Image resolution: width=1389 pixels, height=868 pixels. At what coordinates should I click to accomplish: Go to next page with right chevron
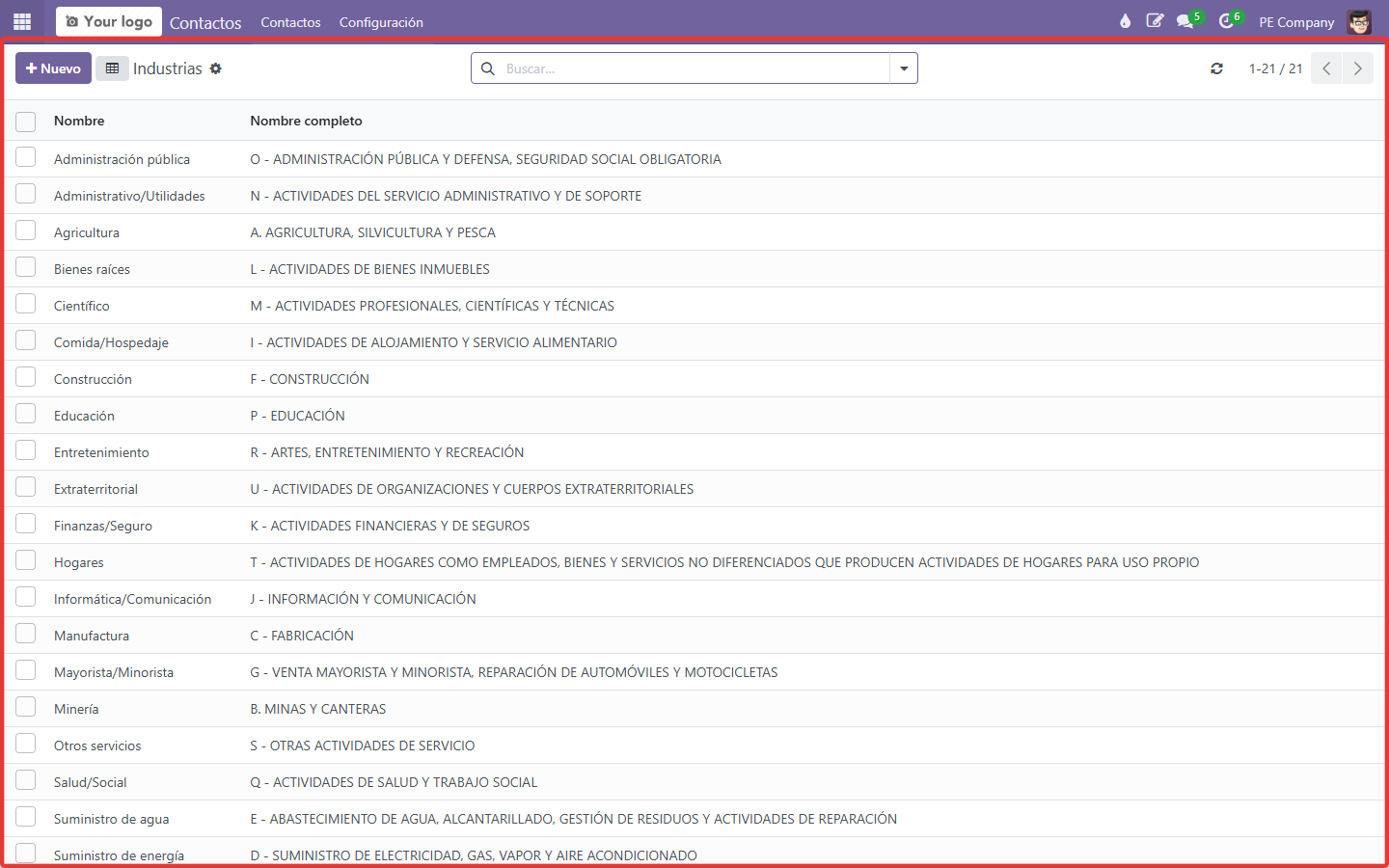(x=1357, y=68)
